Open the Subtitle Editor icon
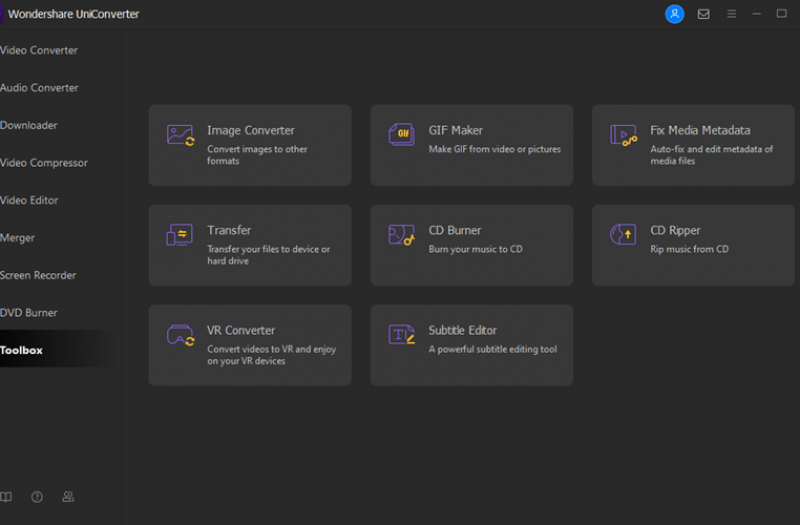The image size is (800, 525). (402, 335)
